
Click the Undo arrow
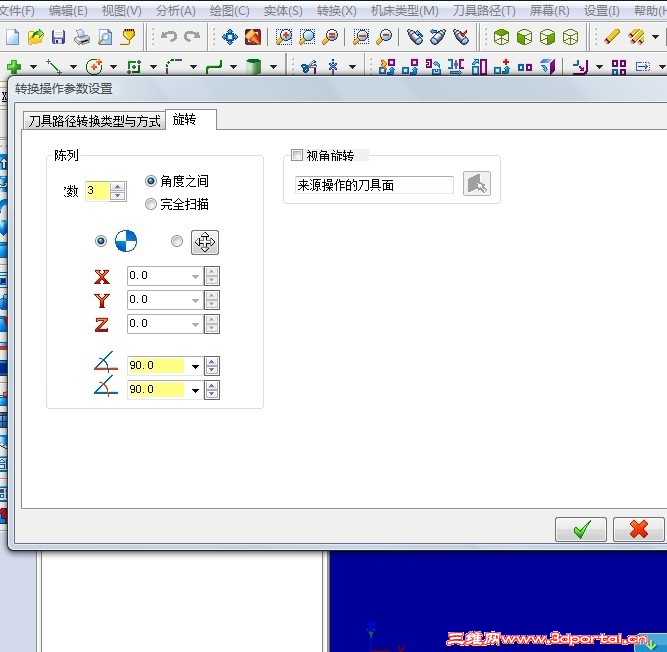click(169, 36)
